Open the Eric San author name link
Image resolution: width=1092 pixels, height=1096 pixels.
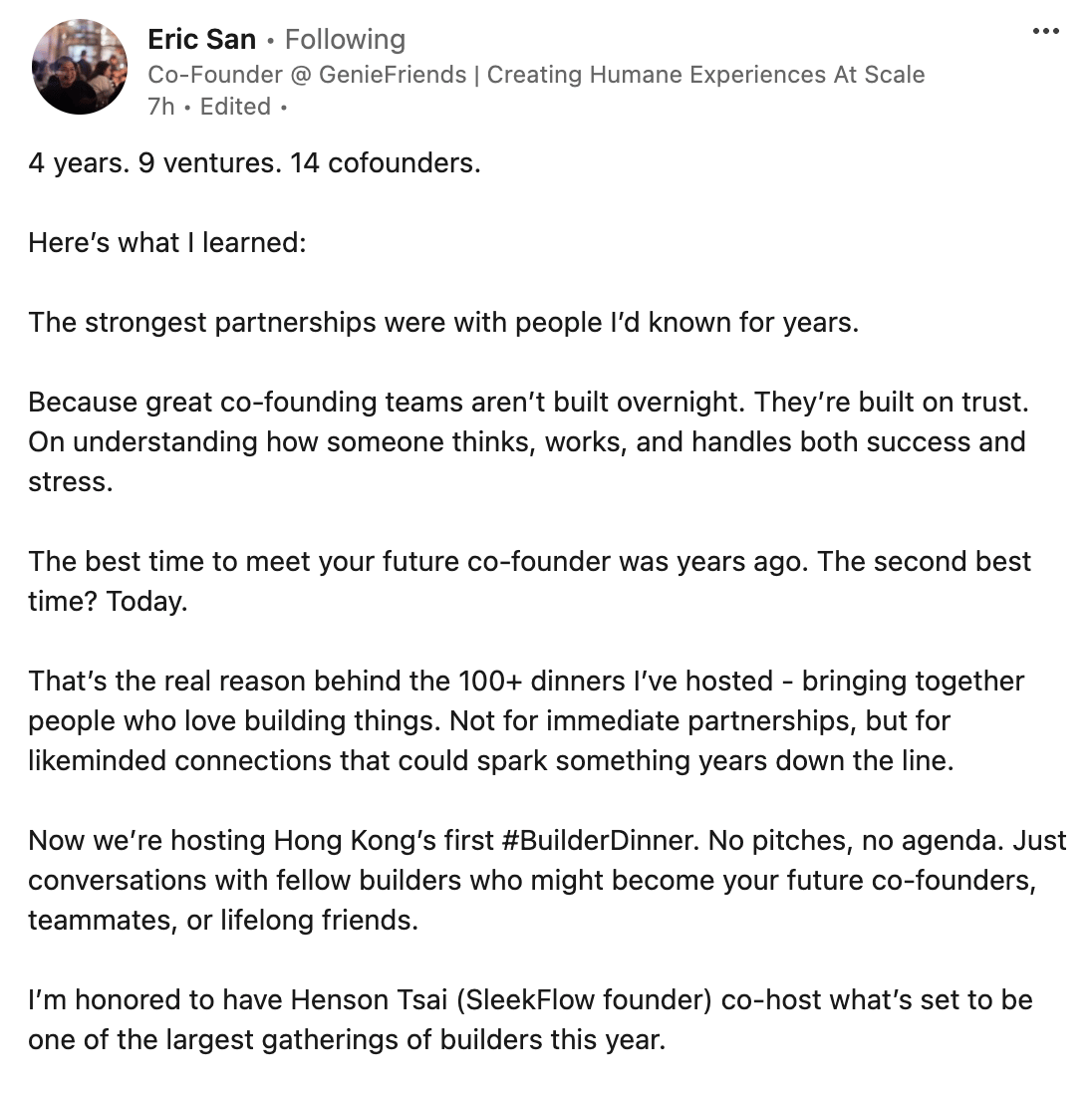click(202, 39)
